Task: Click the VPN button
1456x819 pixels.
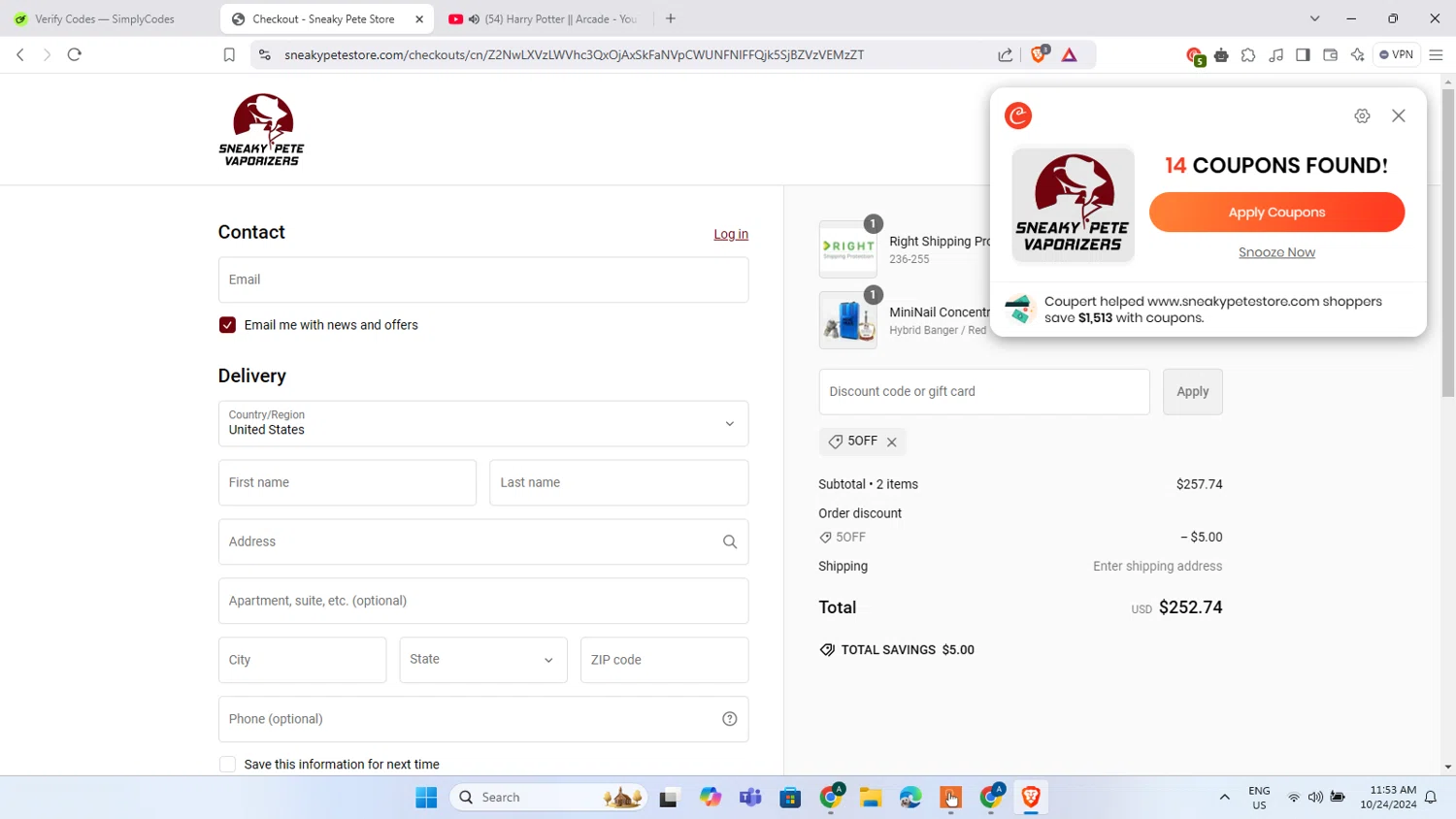Action: (x=1397, y=54)
